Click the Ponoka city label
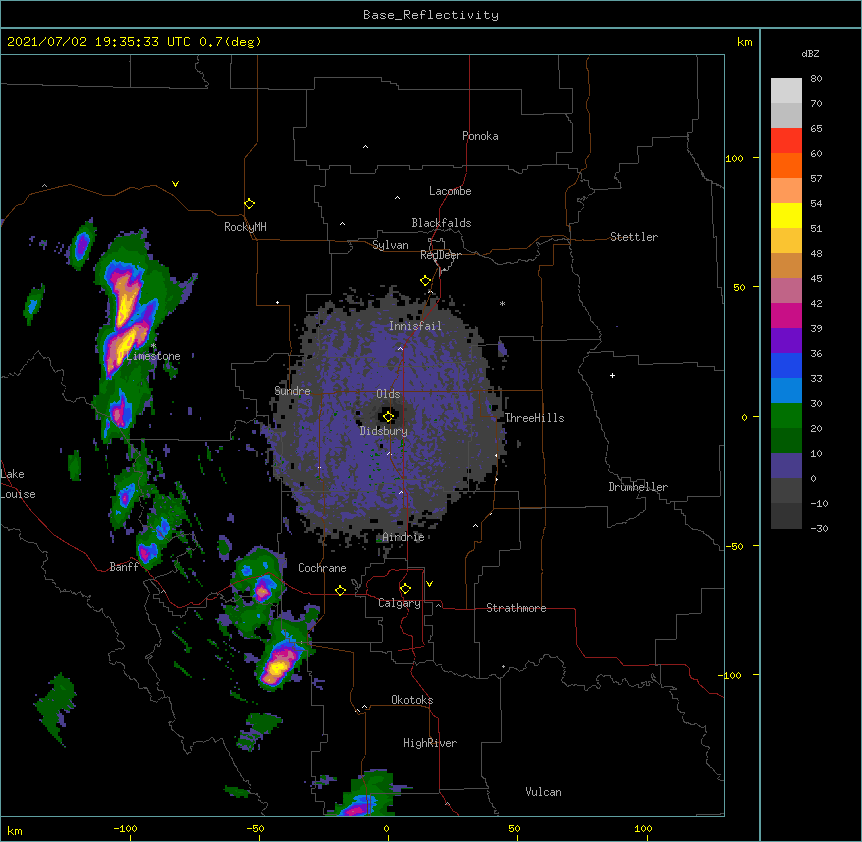The width and height of the screenshot is (862, 842). (x=480, y=136)
